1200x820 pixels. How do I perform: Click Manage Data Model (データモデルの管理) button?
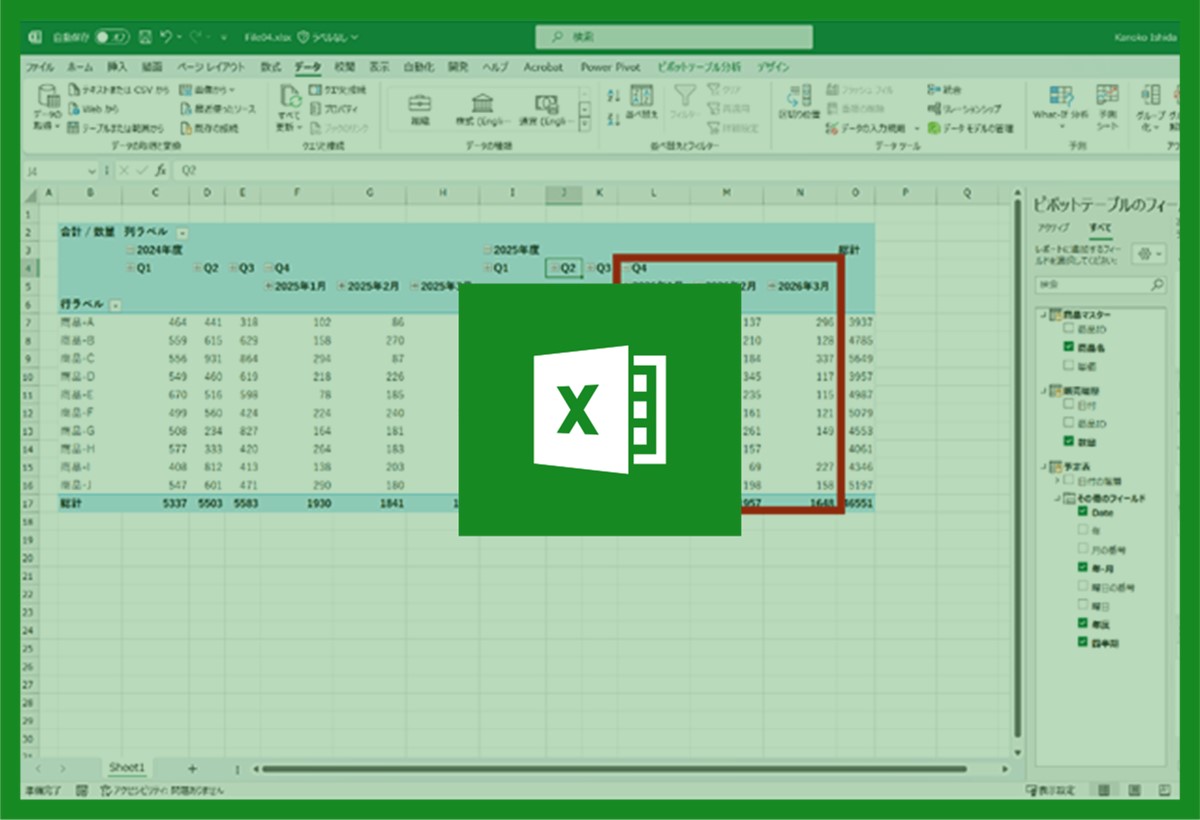(970, 128)
